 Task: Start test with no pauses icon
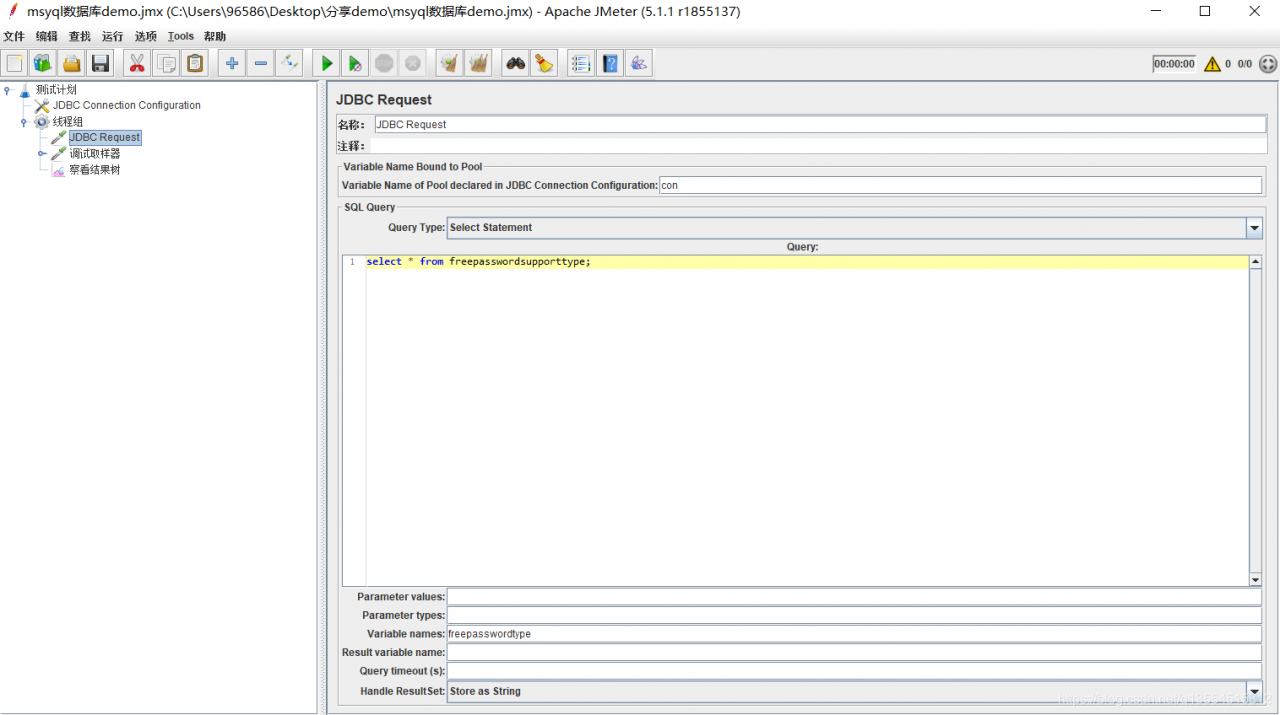(355, 64)
